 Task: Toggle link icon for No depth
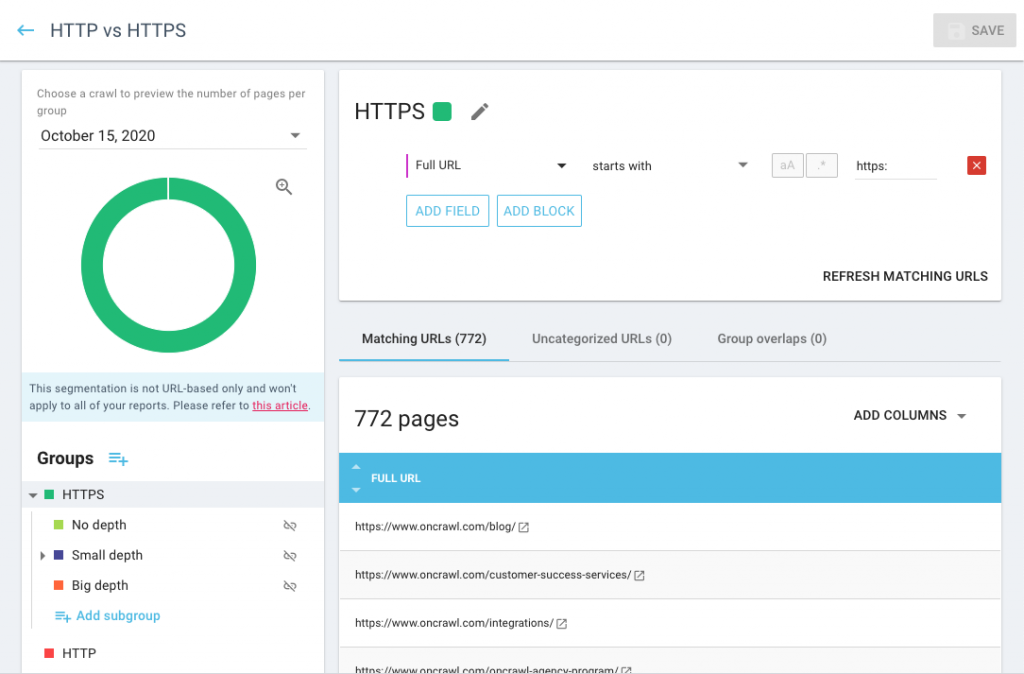290,525
